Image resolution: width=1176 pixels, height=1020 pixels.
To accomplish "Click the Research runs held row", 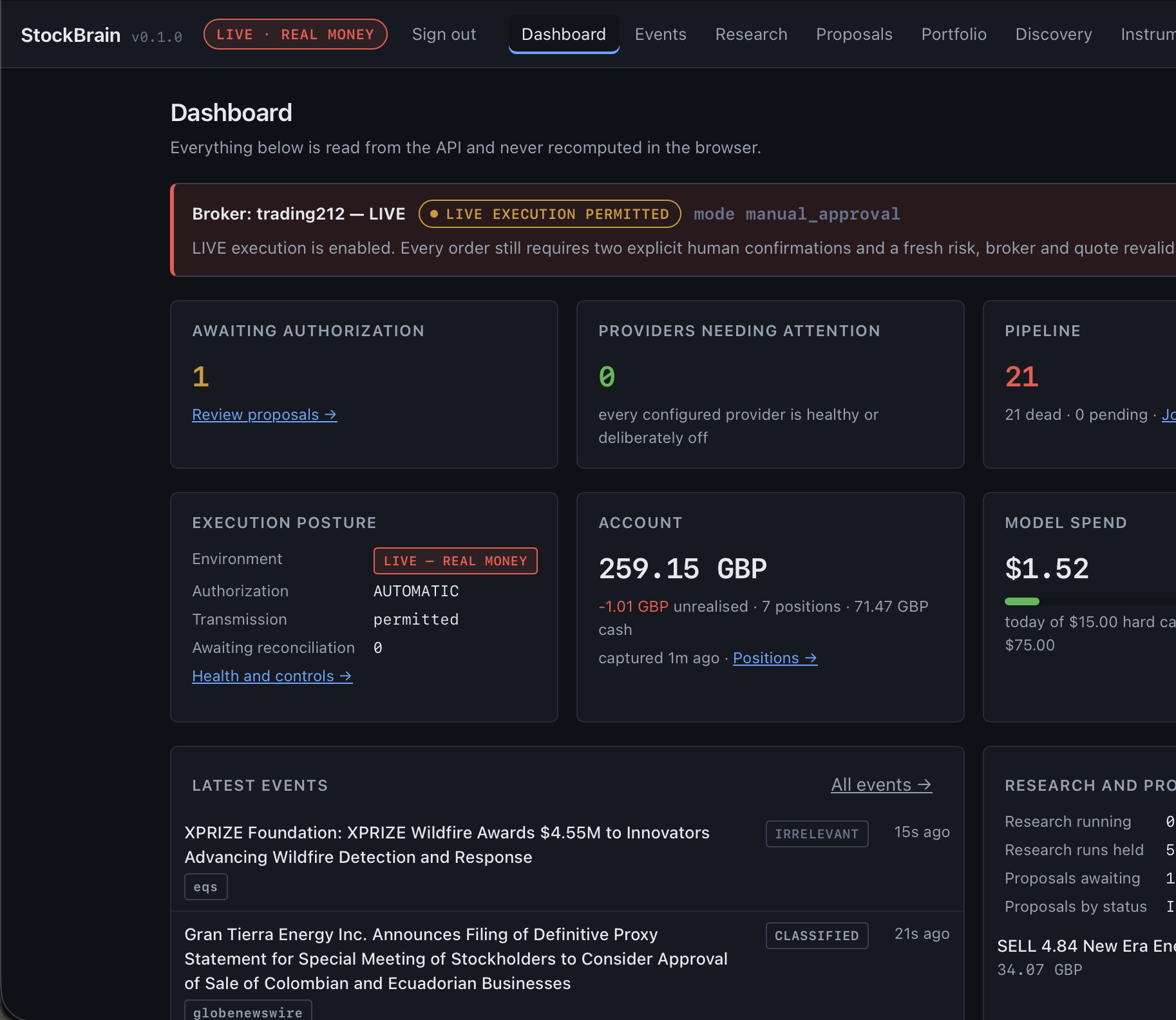I will (x=1090, y=850).
